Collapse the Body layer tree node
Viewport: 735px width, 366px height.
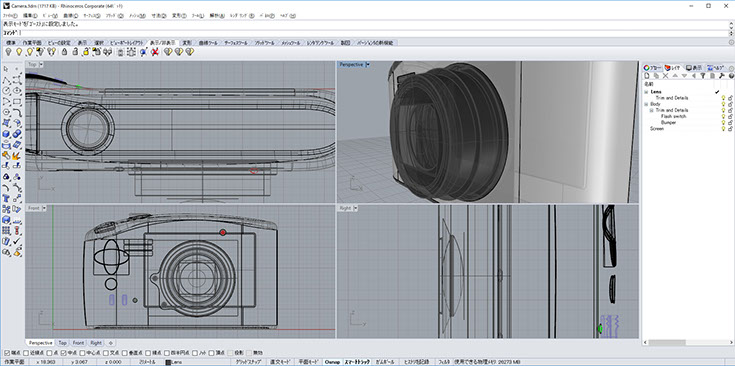(x=646, y=104)
